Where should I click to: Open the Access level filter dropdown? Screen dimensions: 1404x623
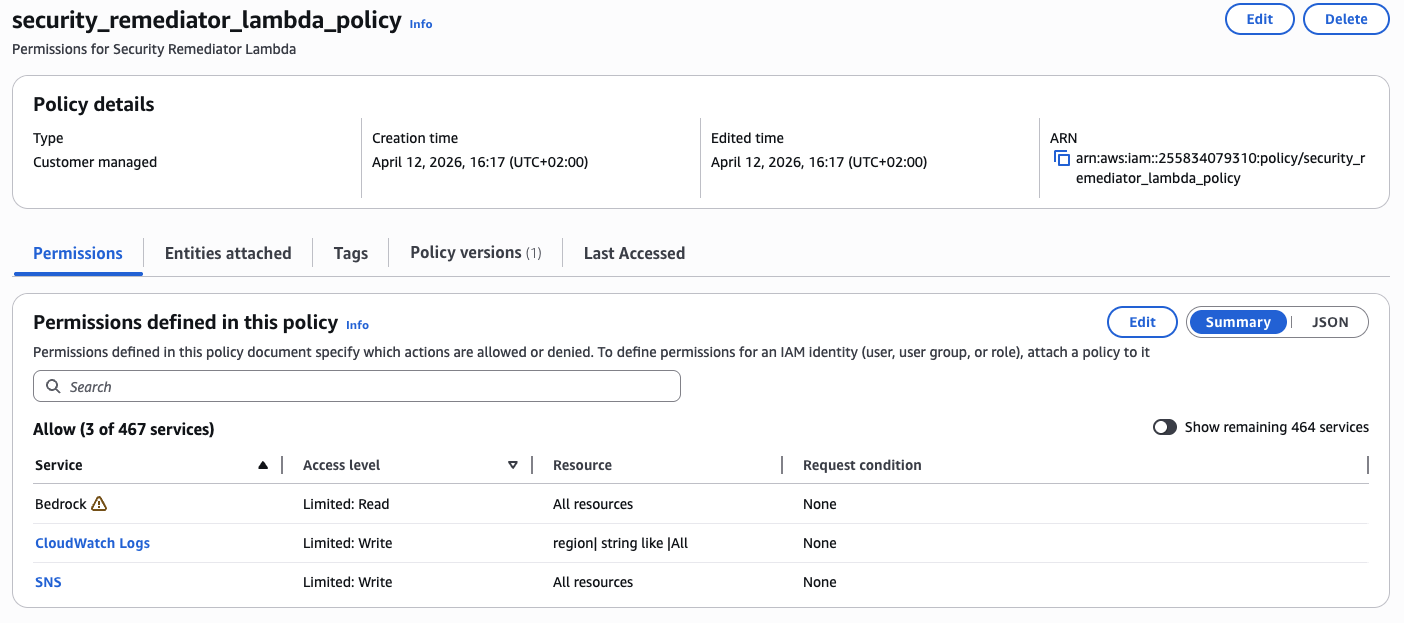[513, 464]
